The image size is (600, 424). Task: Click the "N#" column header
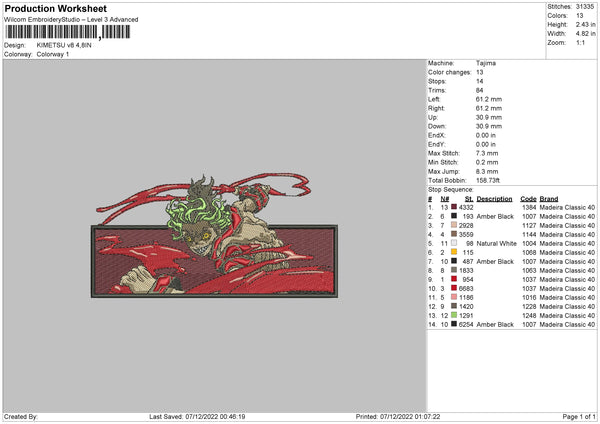pos(445,199)
